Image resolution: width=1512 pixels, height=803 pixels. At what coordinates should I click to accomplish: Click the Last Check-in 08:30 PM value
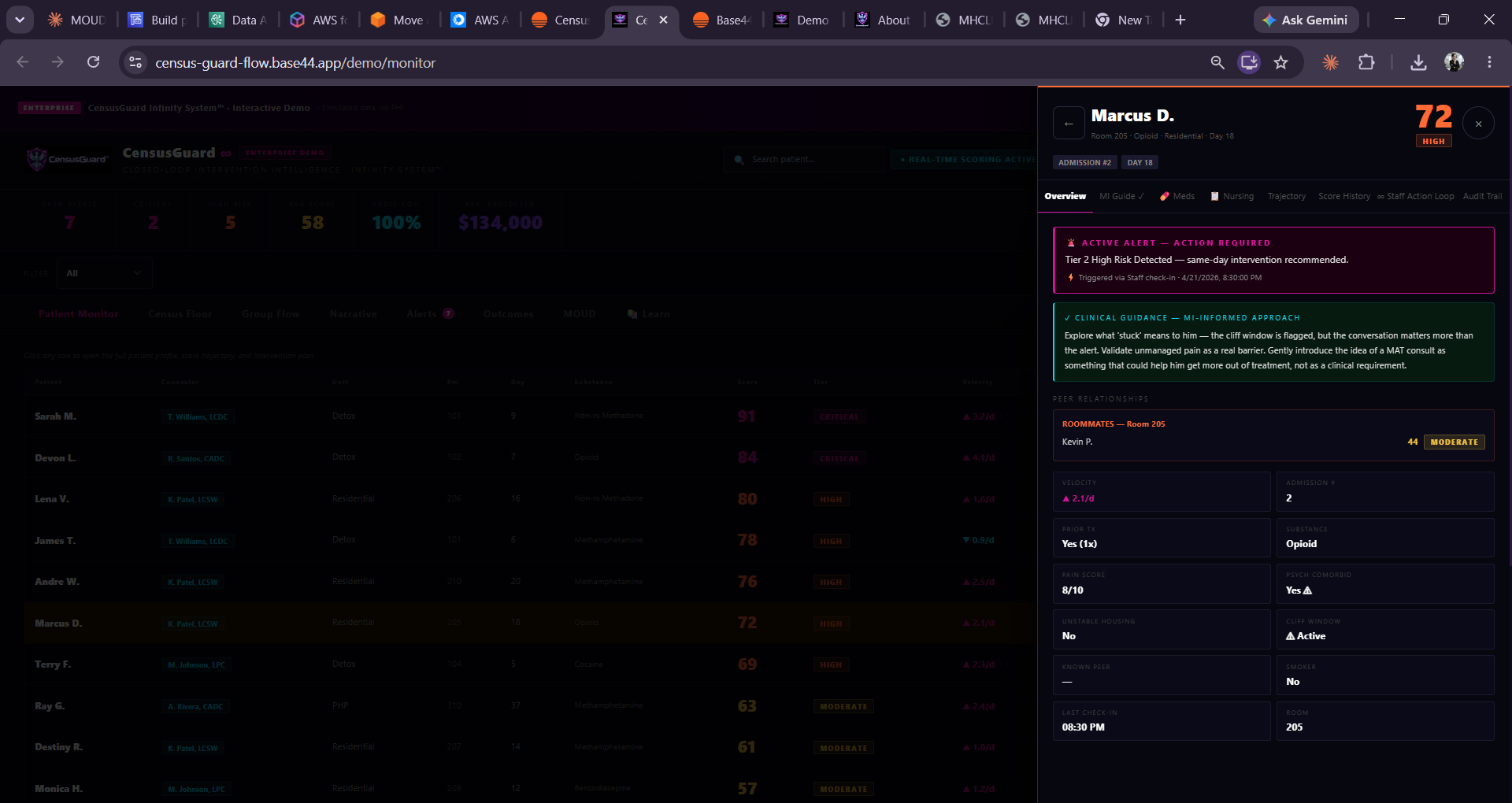tap(1083, 727)
